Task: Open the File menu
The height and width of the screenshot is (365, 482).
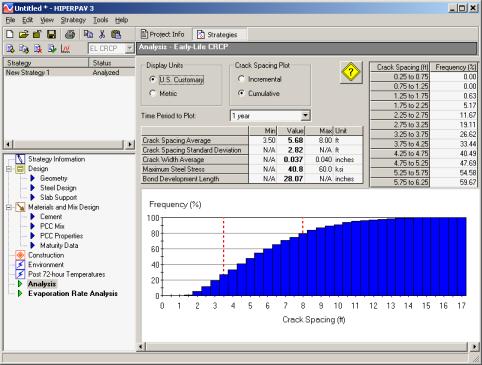Action: pyautogui.click(x=10, y=20)
